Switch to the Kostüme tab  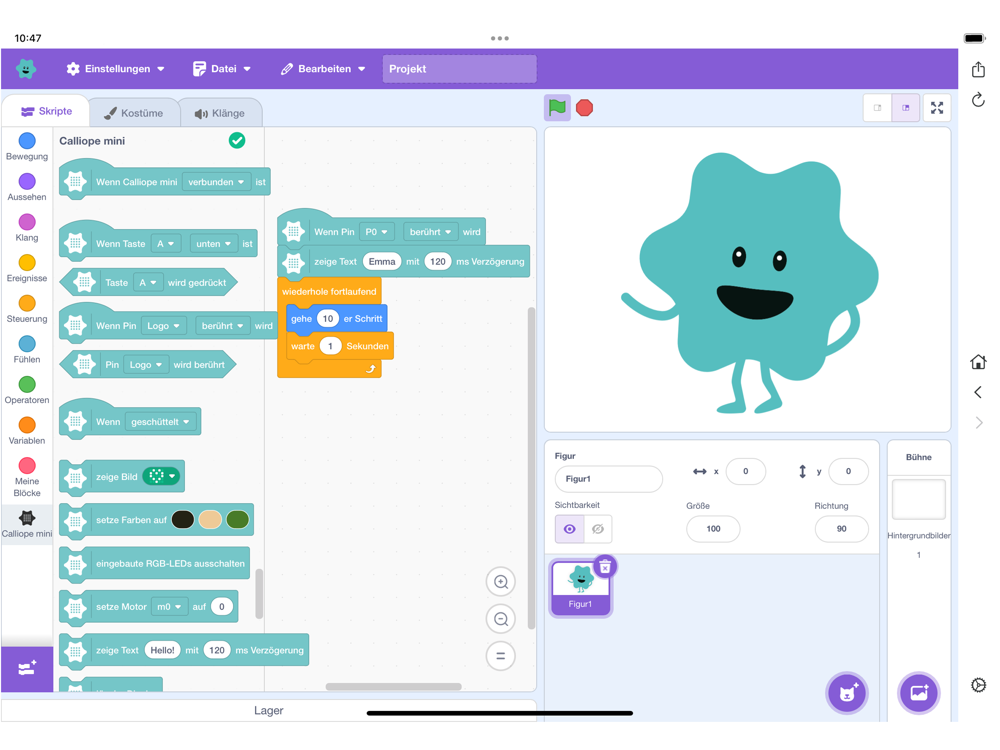[134, 113]
